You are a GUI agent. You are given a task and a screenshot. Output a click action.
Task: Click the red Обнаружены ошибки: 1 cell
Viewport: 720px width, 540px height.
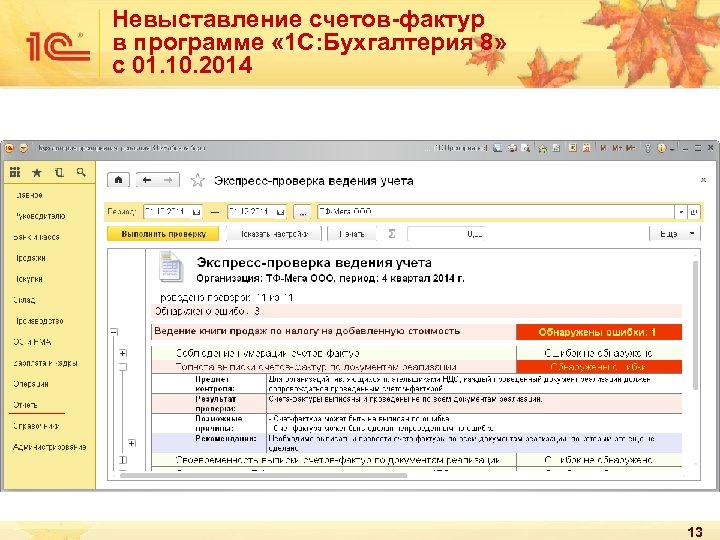coord(599,332)
